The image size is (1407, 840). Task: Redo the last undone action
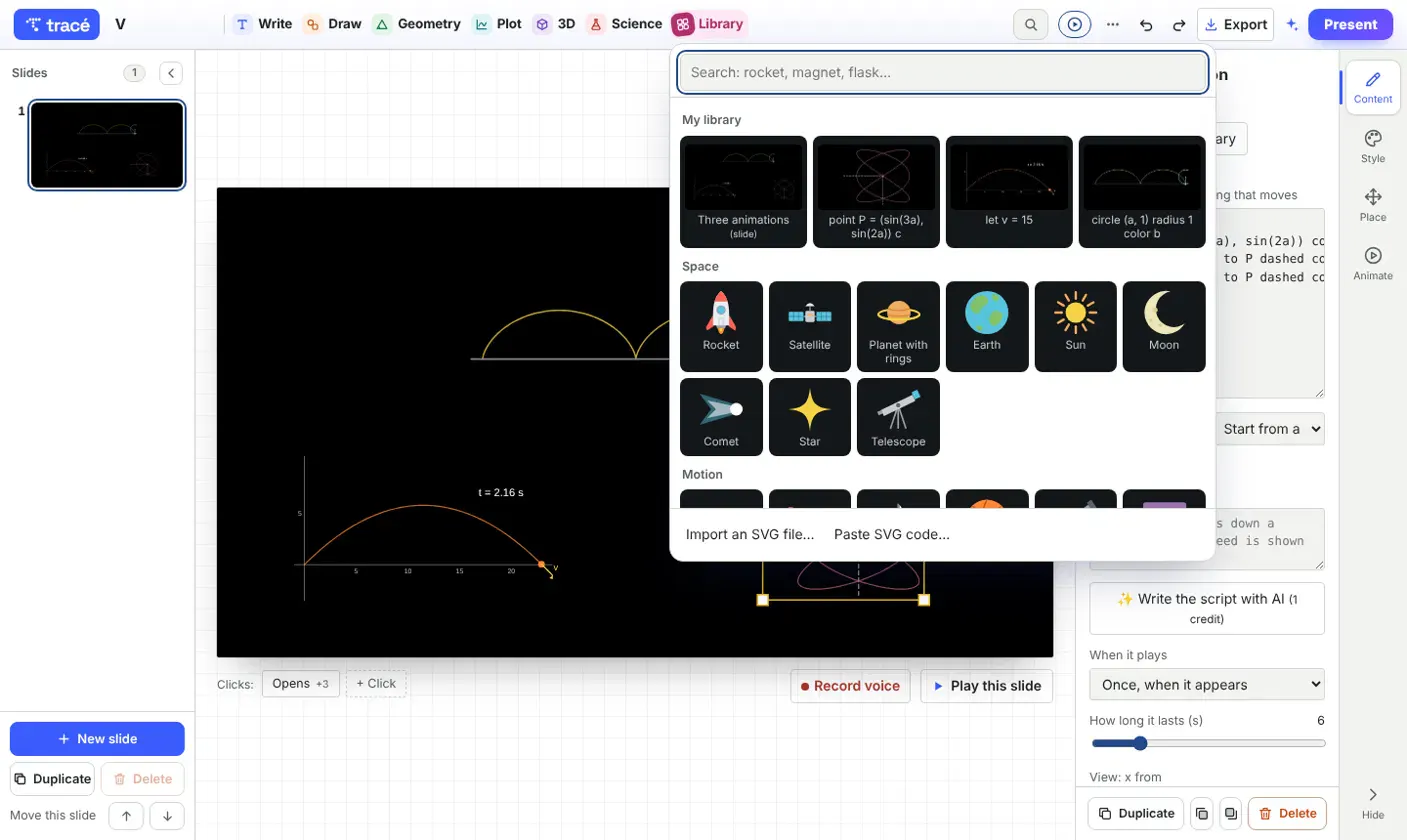click(x=1179, y=25)
